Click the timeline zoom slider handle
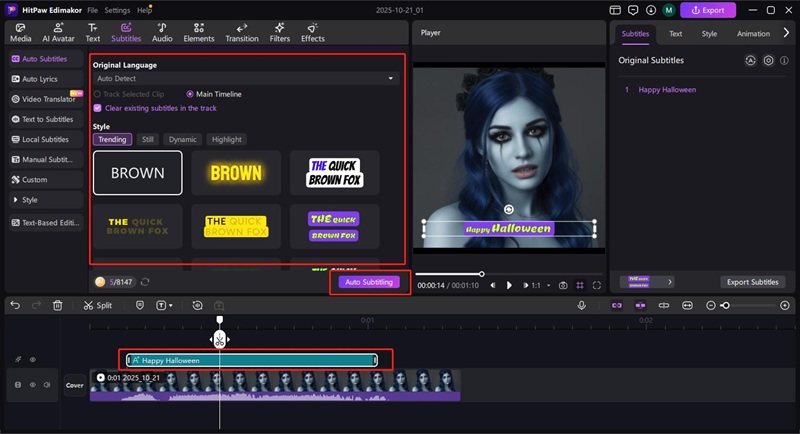This screenshot has height=434, width=800. coord(726,305)
